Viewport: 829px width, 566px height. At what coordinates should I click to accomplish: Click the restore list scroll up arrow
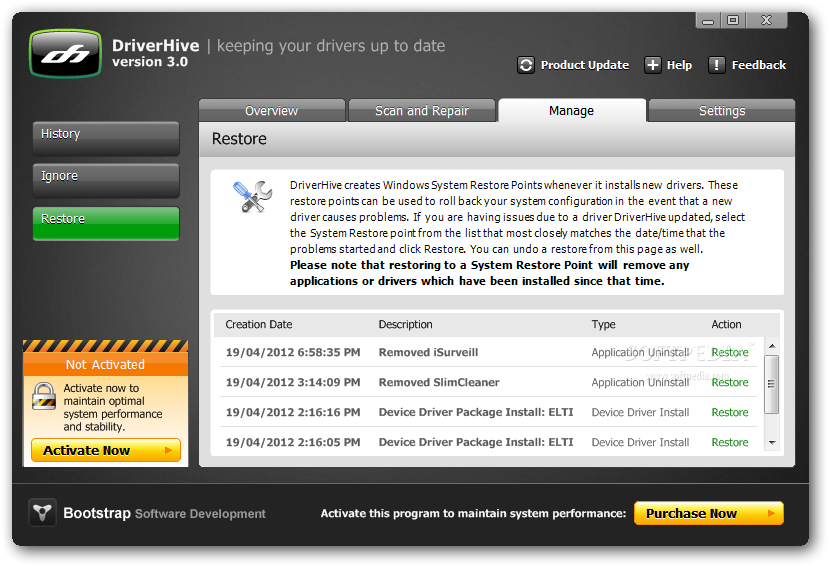click(772, 346)
